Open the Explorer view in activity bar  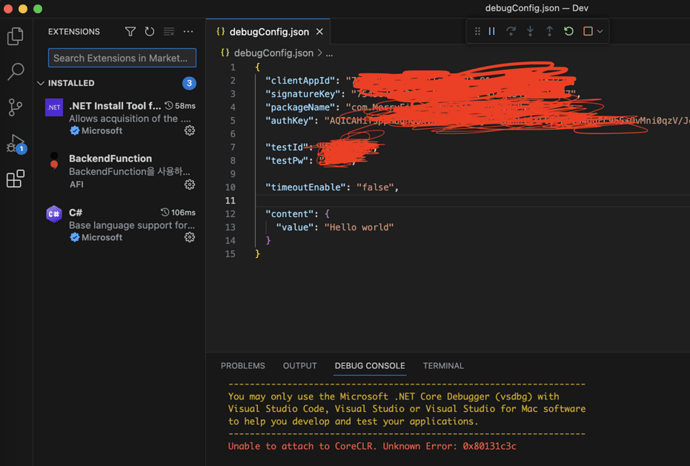point(15,36)
